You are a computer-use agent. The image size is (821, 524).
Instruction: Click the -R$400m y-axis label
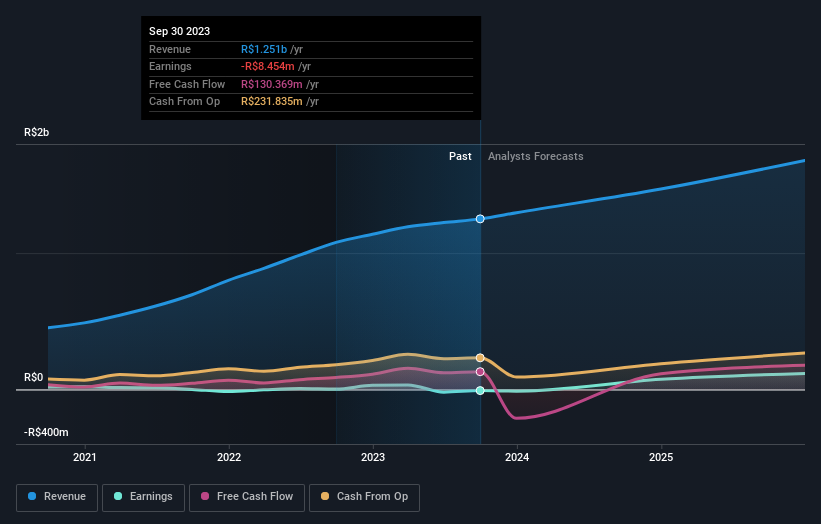(x=46, y=432)
